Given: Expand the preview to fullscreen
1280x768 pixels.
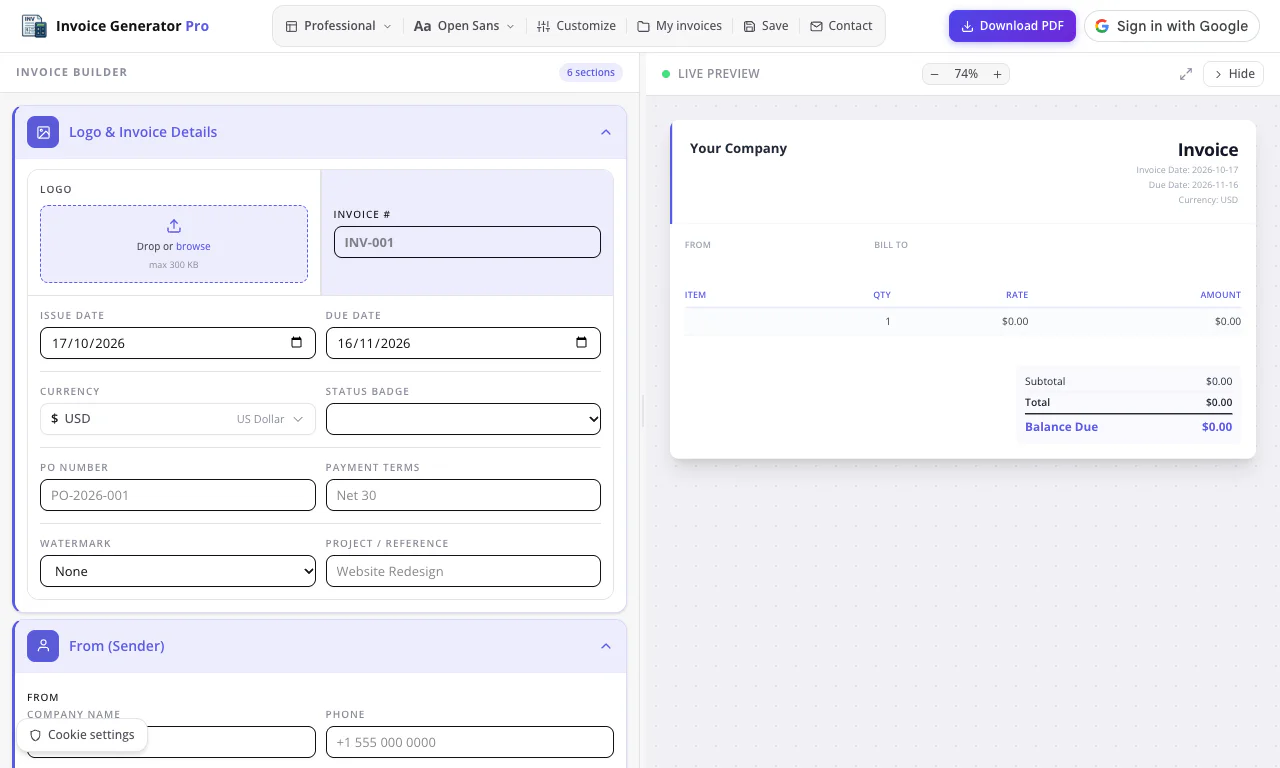Looking at the screenshot, I should (x=1186, y=74).
